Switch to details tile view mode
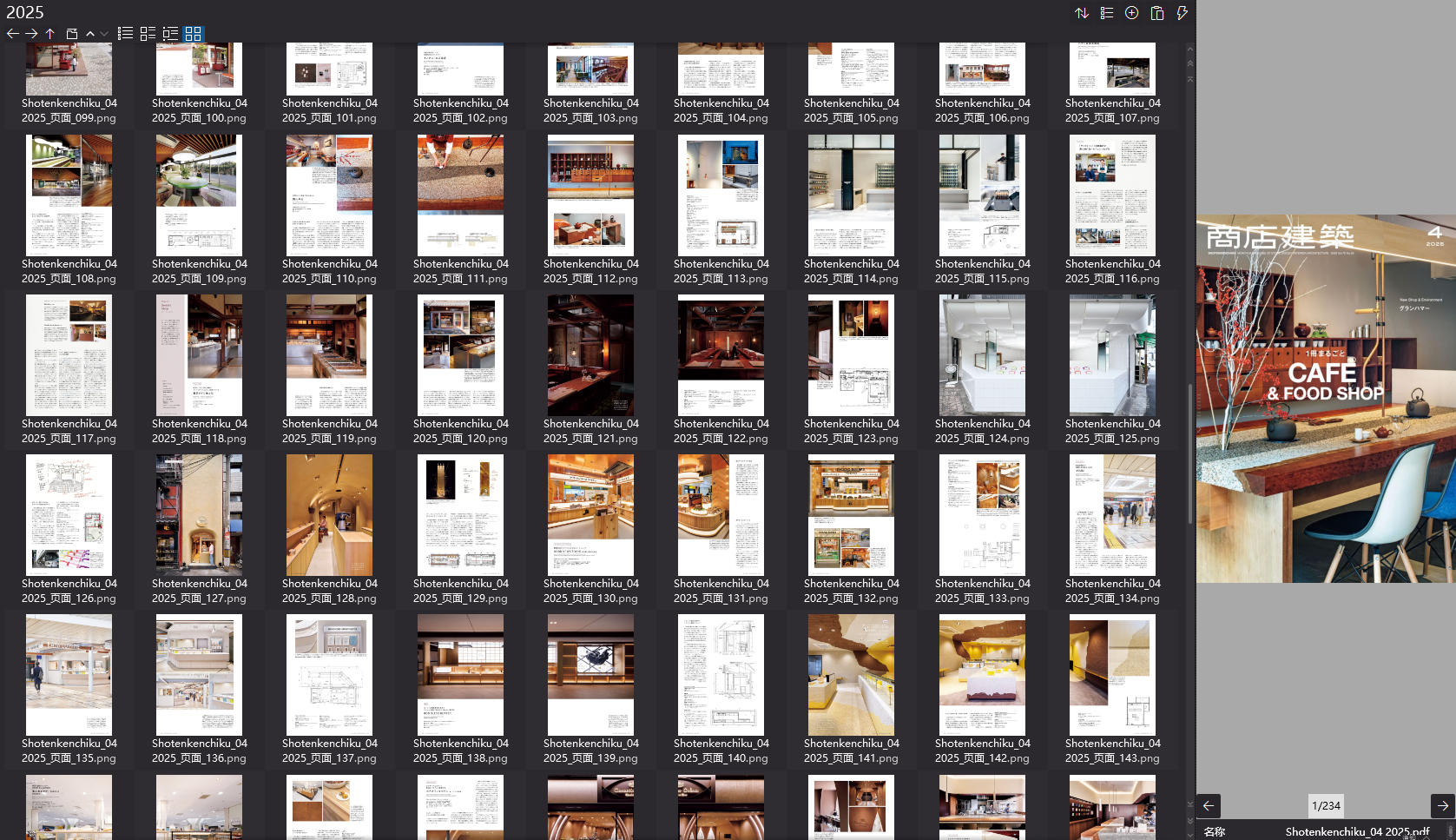The height and width of the screenshot is (840, 1456). point(148,34)
